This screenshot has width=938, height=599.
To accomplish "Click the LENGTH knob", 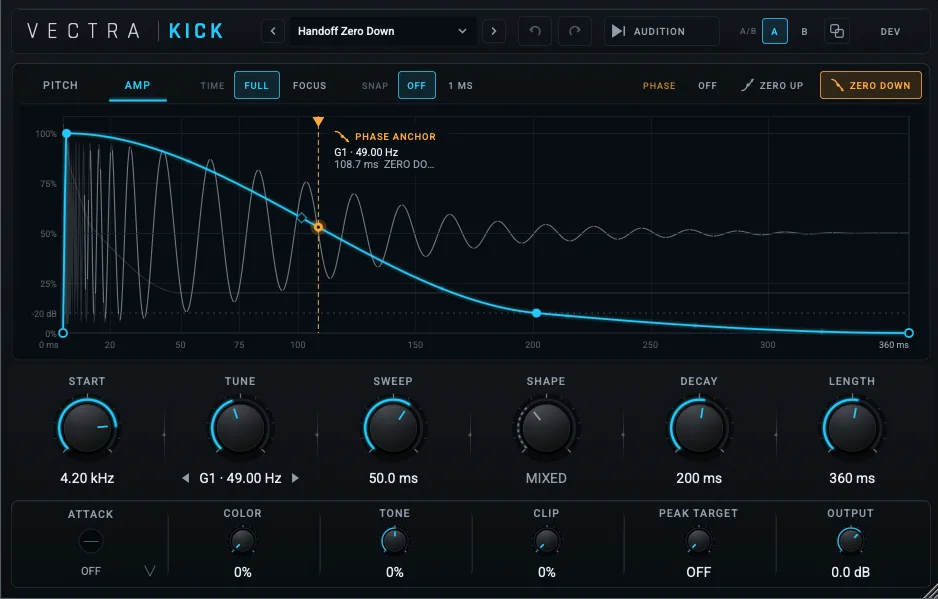I will 852,427.
